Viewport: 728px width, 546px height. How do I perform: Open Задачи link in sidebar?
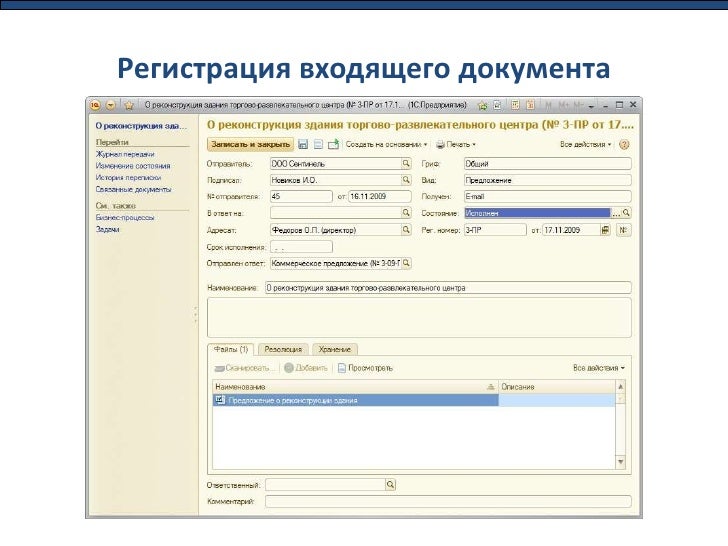pyautogui.click(x=107, y=229)
